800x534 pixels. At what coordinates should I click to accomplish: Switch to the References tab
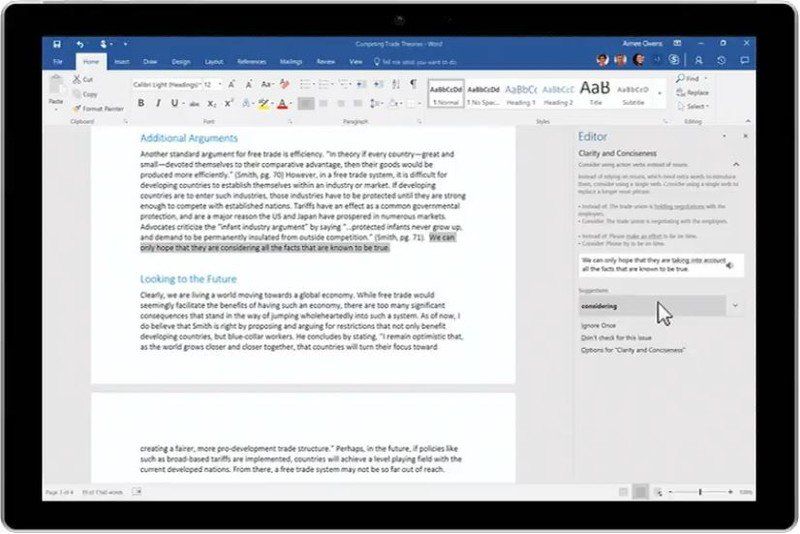(252, 62)
